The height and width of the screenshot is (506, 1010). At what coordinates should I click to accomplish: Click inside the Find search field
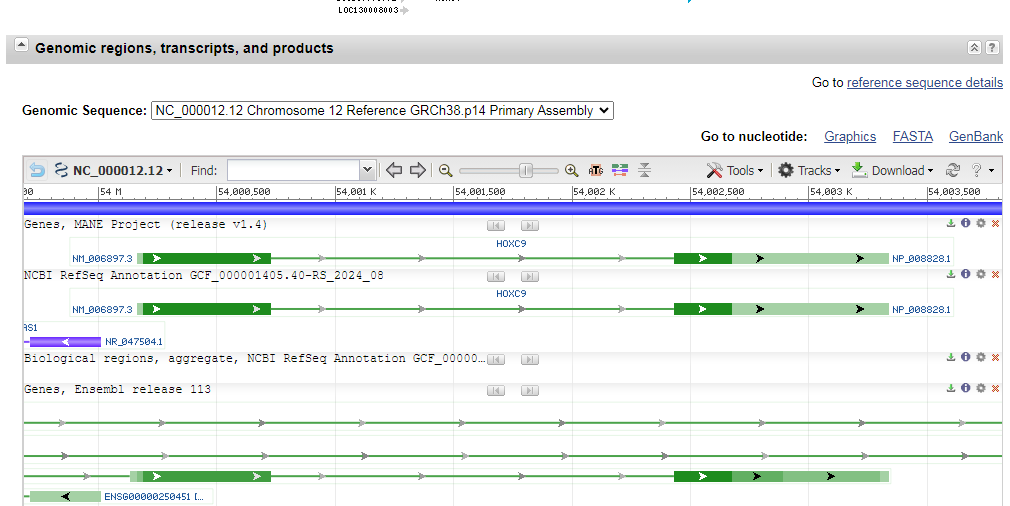click(293, 171)
